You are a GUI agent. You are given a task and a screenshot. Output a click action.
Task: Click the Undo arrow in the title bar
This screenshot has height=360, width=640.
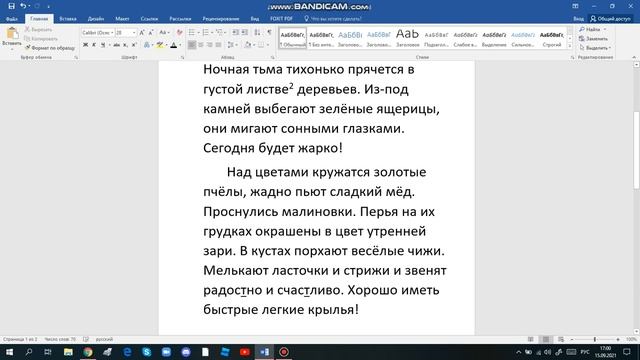pos(23,6)
